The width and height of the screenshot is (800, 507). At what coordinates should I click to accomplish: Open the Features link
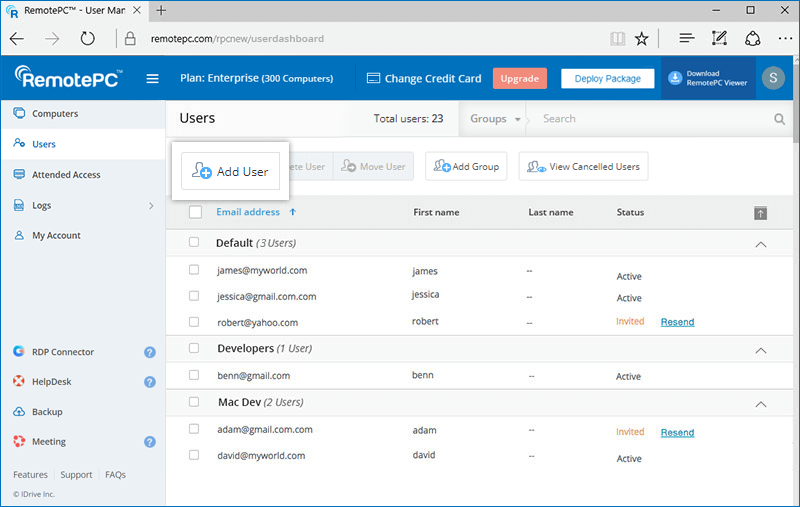(x=30, y=474)
